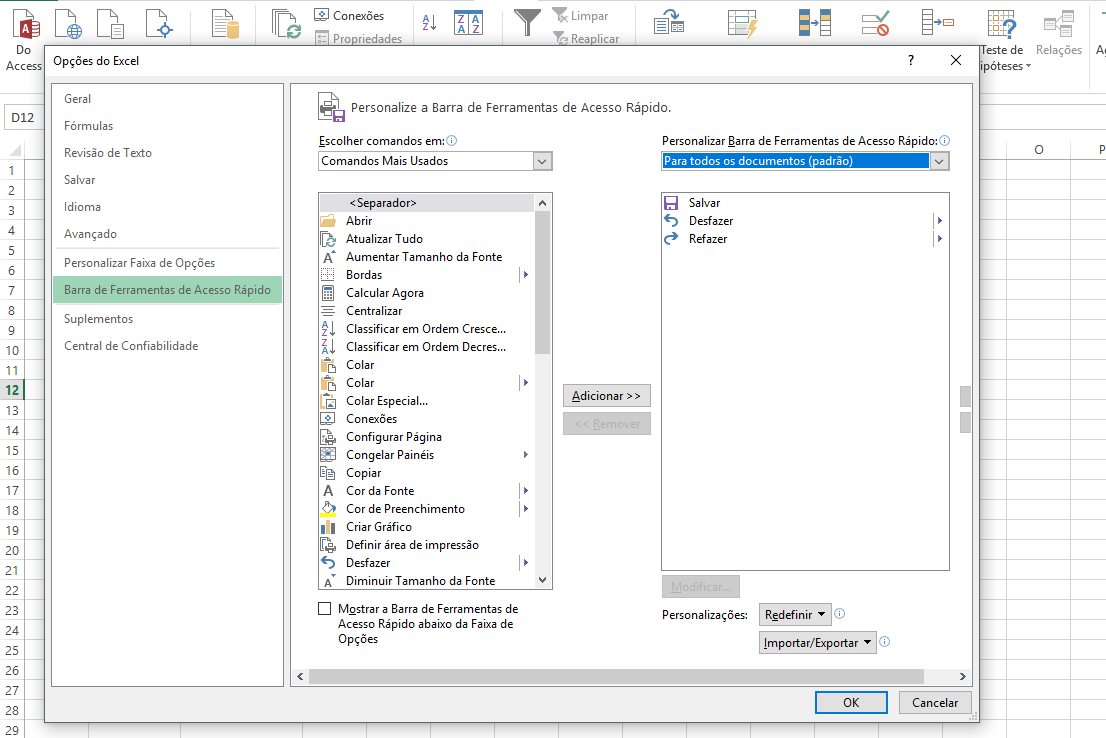Image resolution: width=1106 pixels, height=738 pixels.
Task: Click the Adicionar >> button
Action: point(607,396)
